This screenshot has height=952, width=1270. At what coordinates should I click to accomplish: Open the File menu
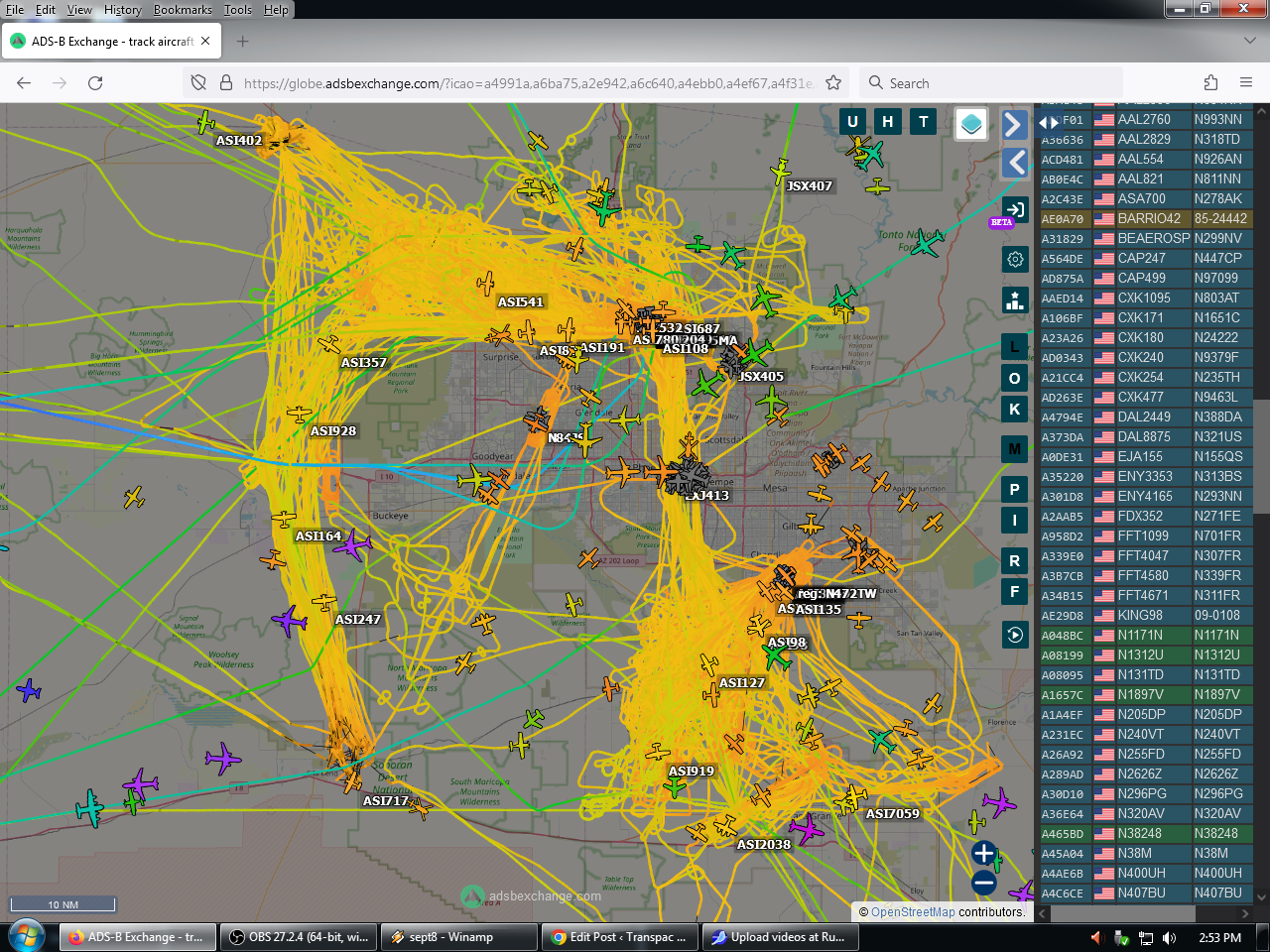15,10
